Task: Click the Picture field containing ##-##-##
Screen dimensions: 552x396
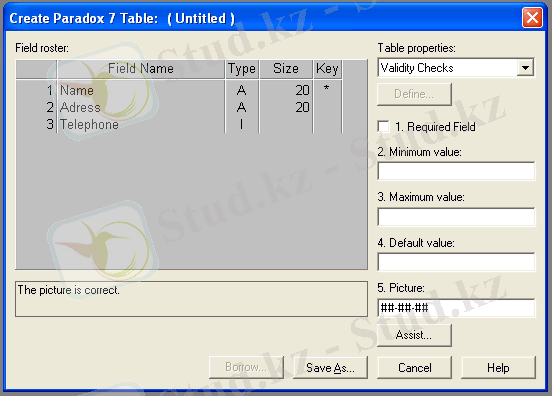Action: tap(456, 308)
